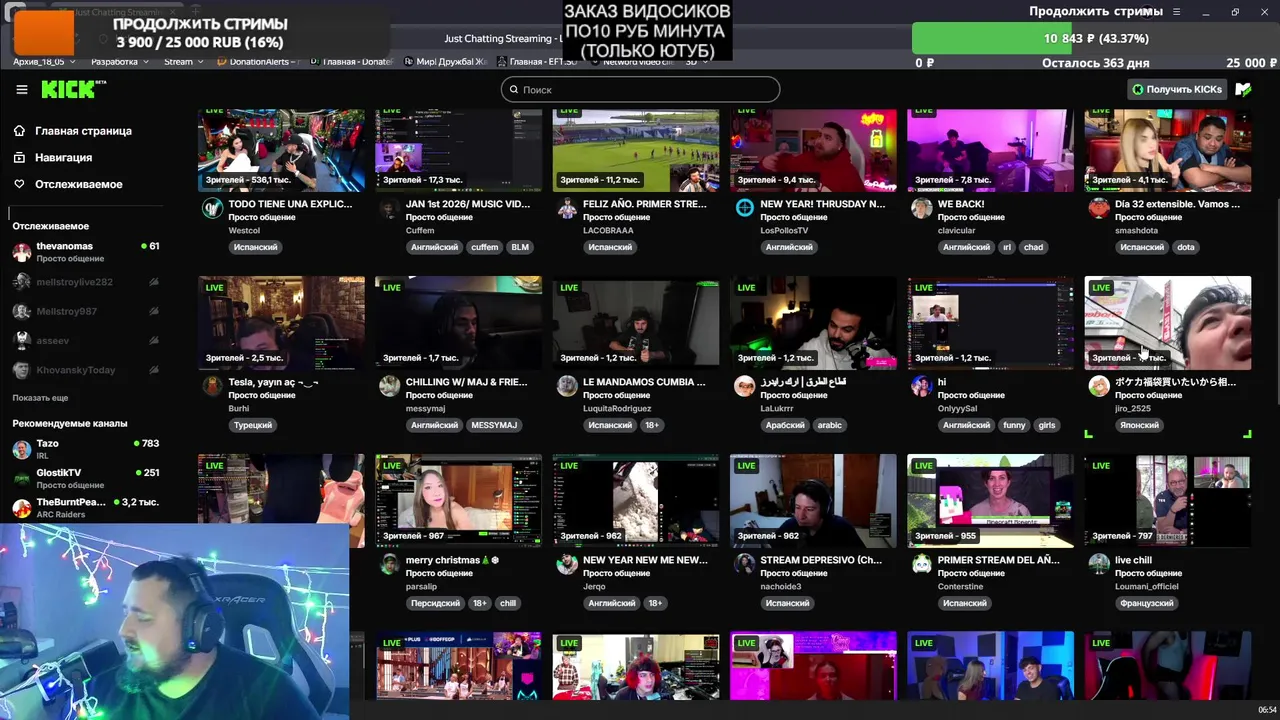Open the FELIZ AÑO. PRIMER STRE... stream thumbnail
This screenshot has width=1280, height=720.
click(x=635, y=151)
